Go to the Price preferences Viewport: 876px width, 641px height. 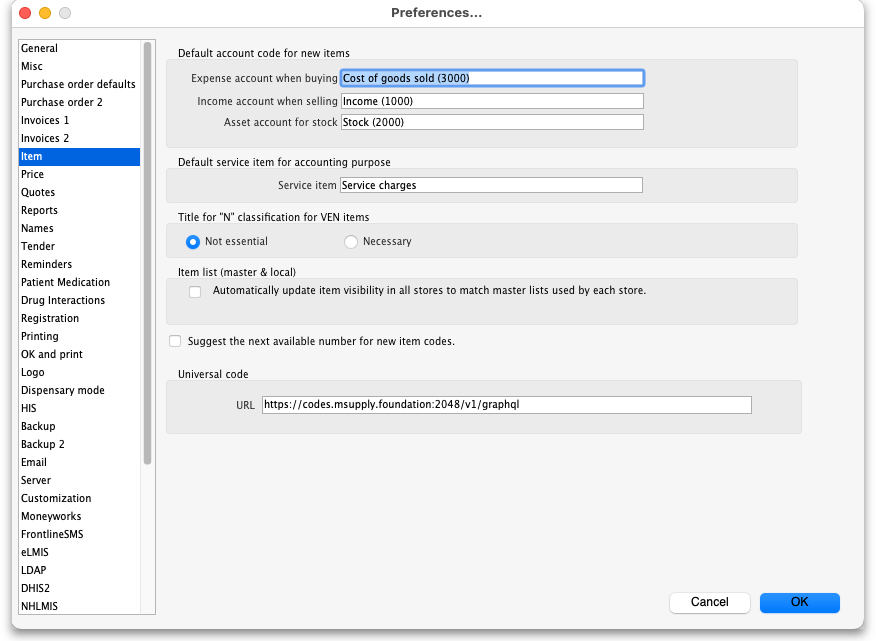(32, 174)
